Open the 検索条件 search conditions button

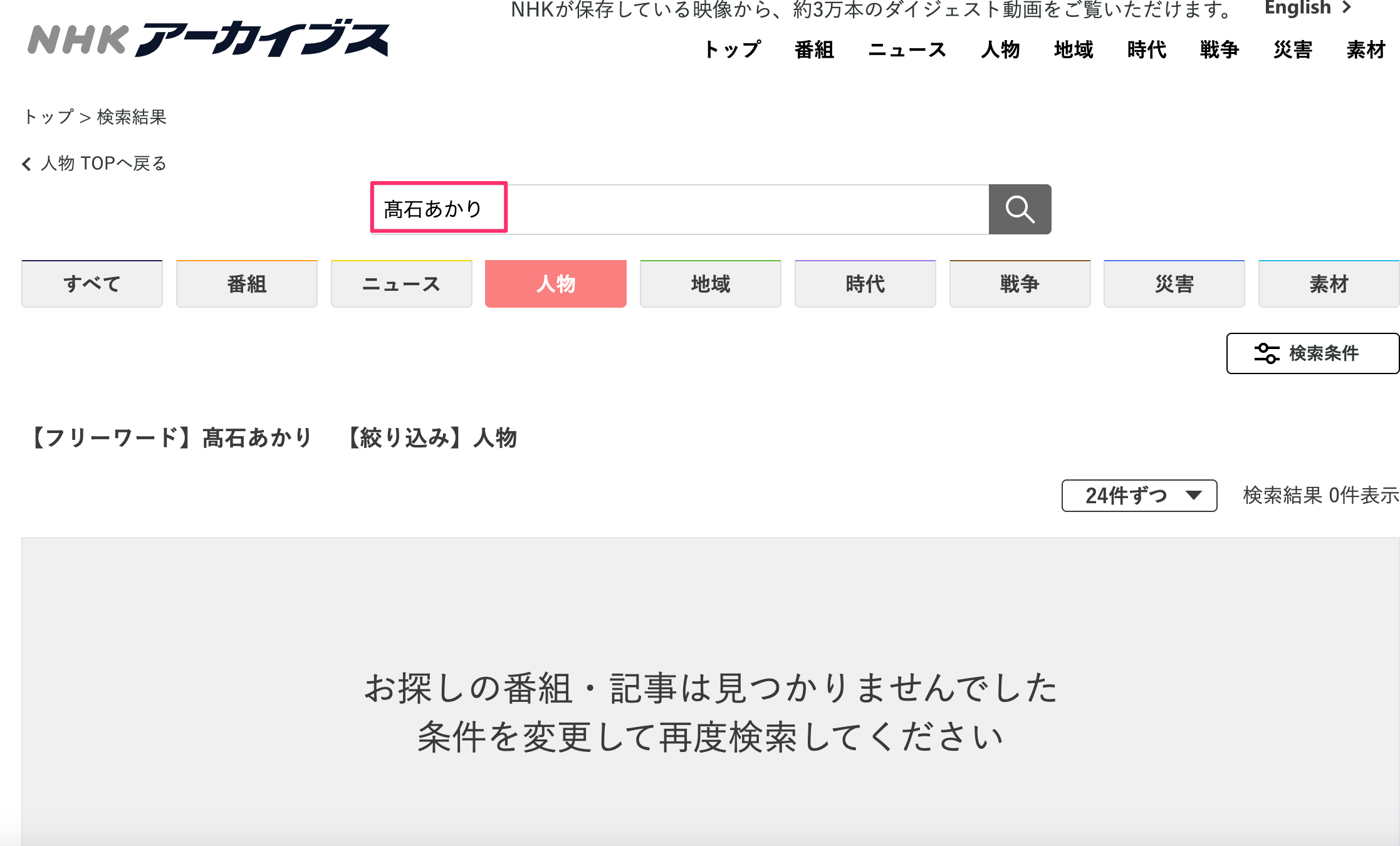(x=1313, y=353)
